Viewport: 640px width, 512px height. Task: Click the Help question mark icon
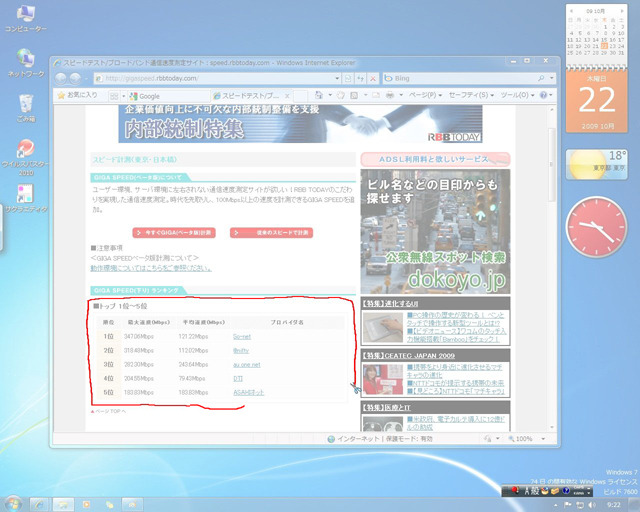coord(543,95)
